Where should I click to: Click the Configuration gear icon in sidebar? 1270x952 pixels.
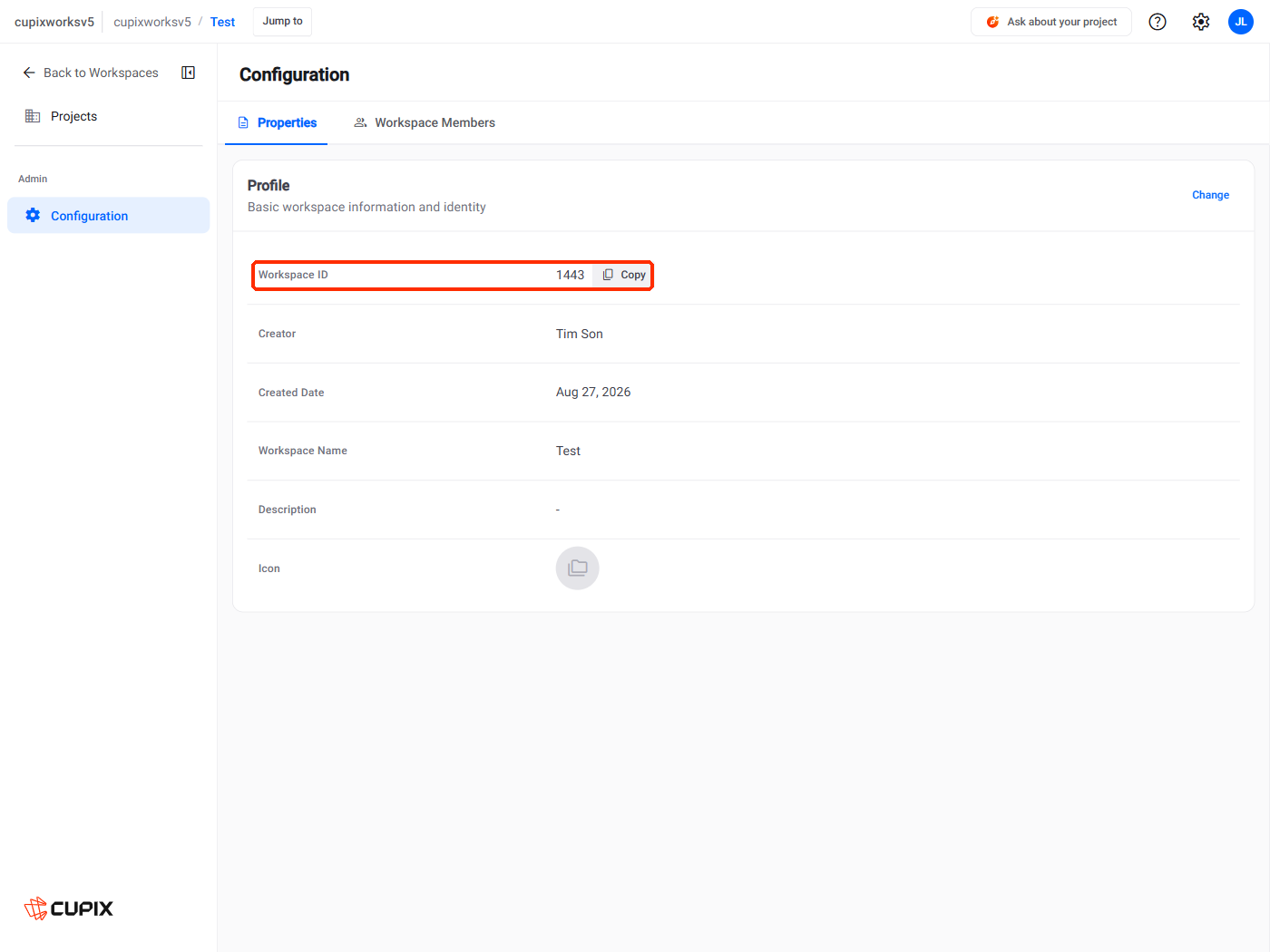point(33,216)
